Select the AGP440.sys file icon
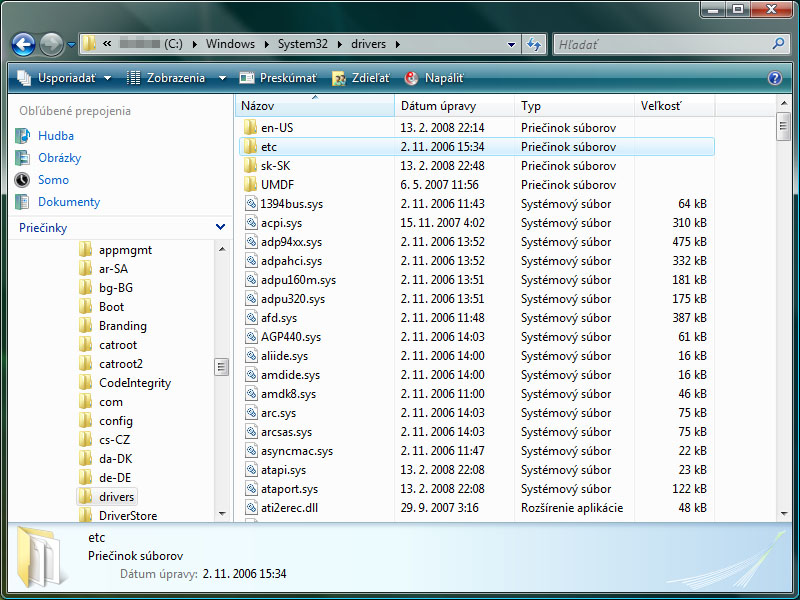 click(x=251, y=337)
